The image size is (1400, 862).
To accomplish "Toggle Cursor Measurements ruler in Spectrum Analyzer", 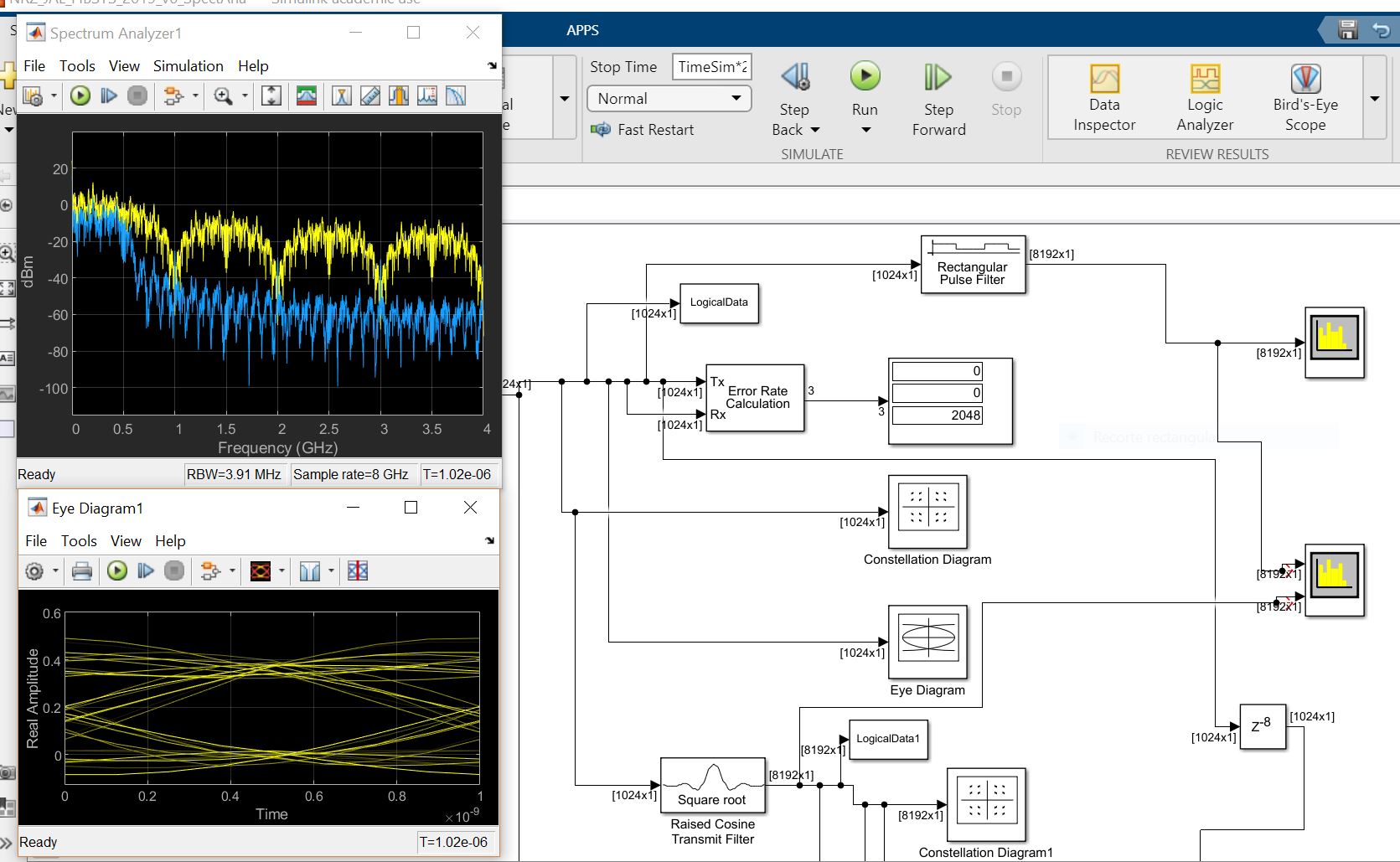I will pos(370,96).
